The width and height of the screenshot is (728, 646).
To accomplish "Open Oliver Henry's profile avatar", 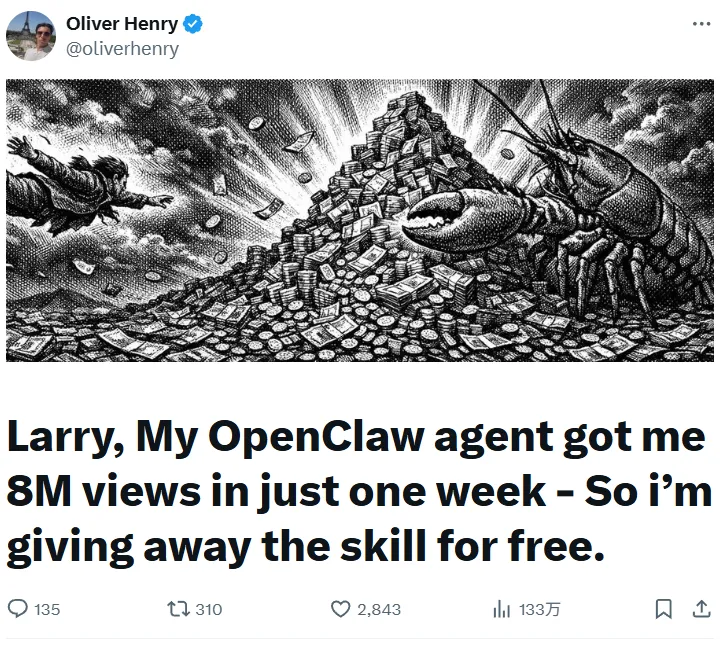I will click(31, 36).
